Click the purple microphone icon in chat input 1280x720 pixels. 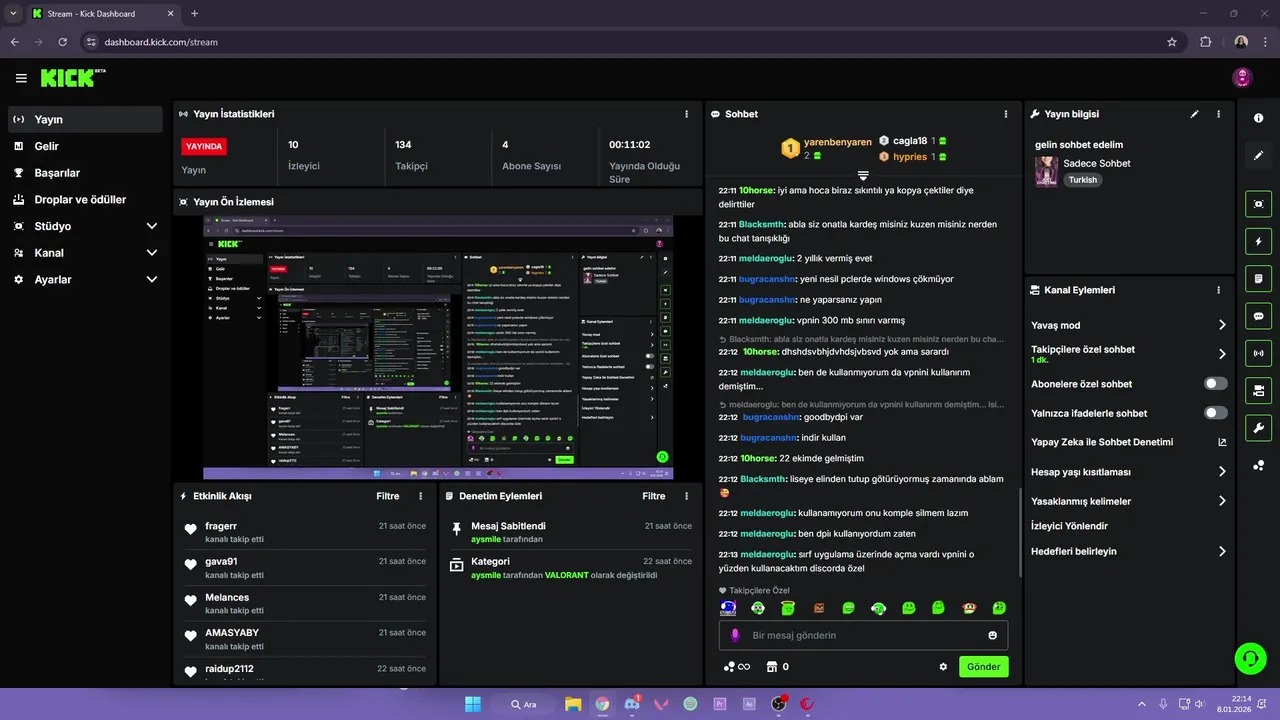click(735, 635)
